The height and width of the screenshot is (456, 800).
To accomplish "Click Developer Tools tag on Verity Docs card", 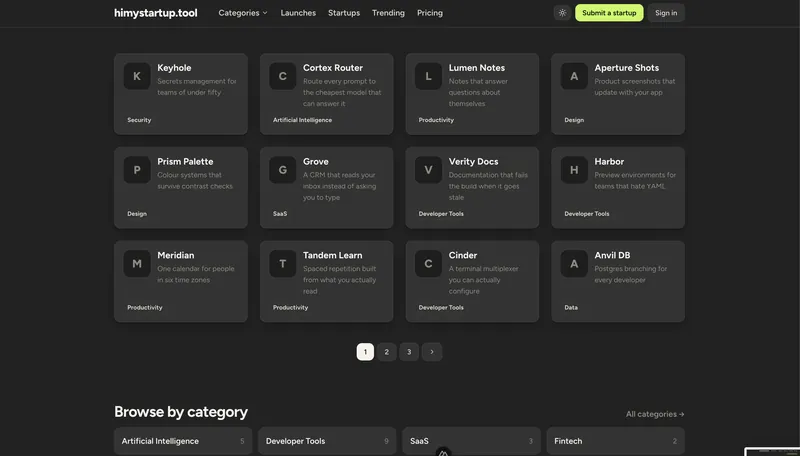I will point(441,214).
